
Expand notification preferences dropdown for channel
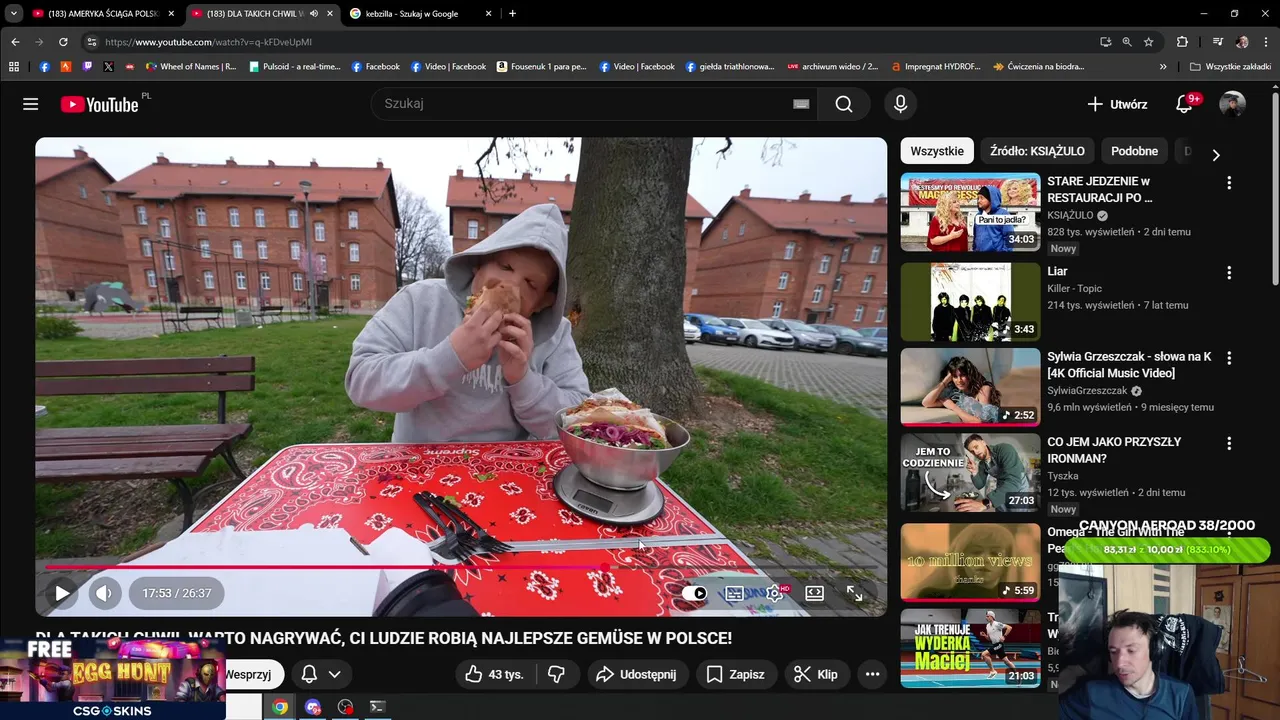click(334, 674)
